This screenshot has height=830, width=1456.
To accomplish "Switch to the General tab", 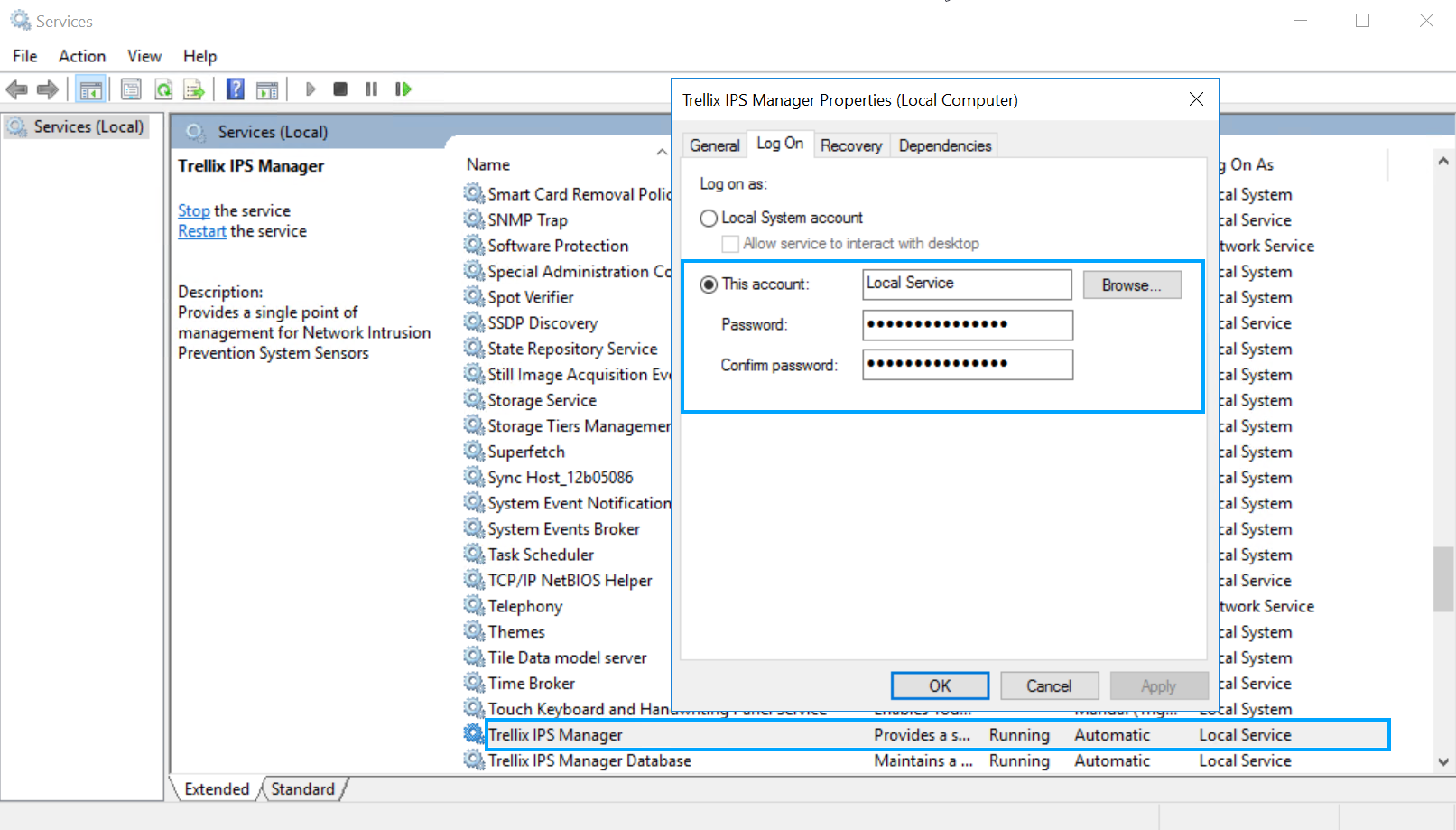I will (x=714, y=145).
